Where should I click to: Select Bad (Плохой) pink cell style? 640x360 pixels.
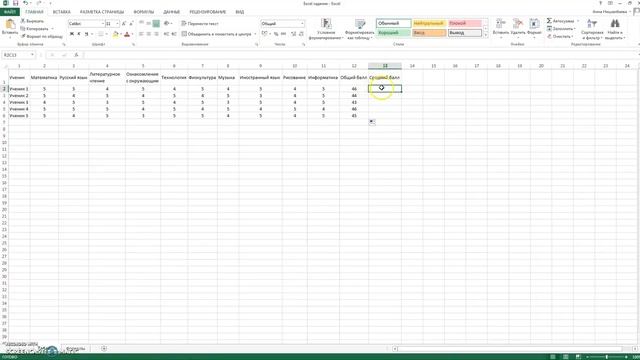tap(465, 24)
